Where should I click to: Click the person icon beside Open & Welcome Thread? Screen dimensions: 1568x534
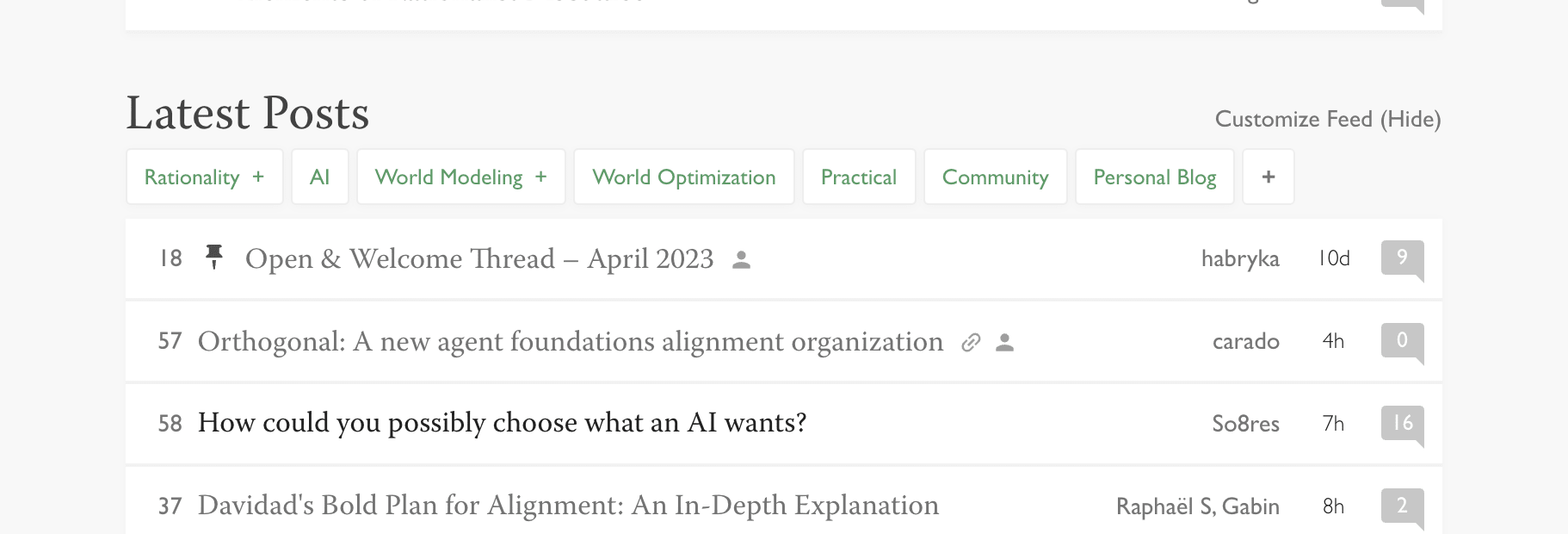[741, 259]
